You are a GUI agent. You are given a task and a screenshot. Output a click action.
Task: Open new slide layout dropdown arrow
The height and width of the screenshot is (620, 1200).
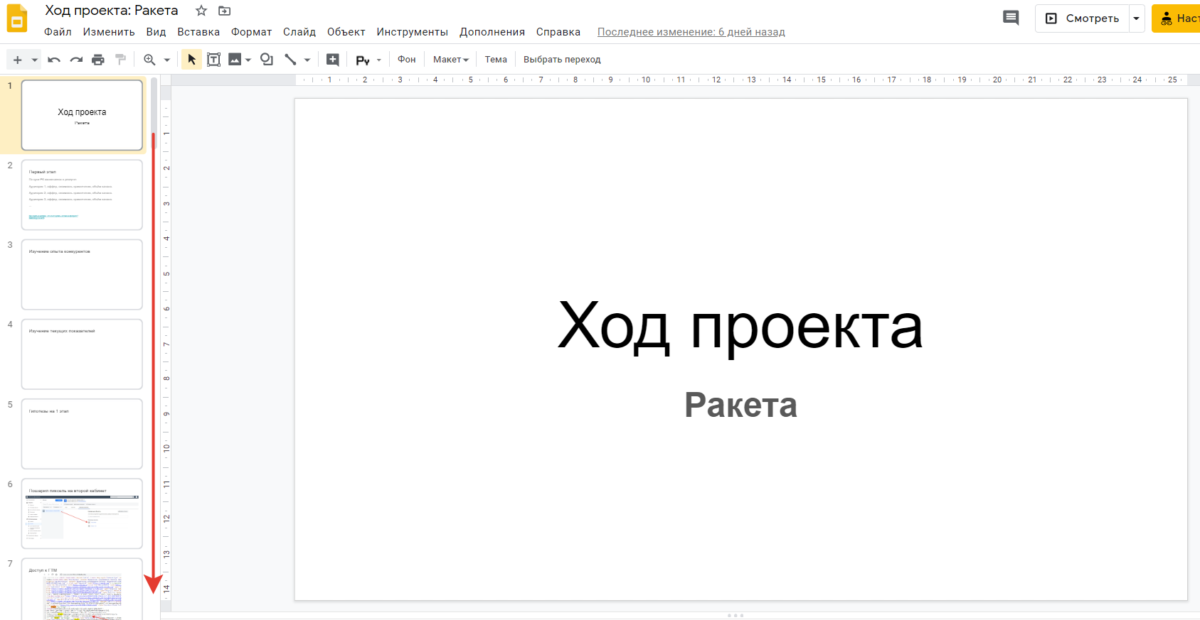click(34, 60)
